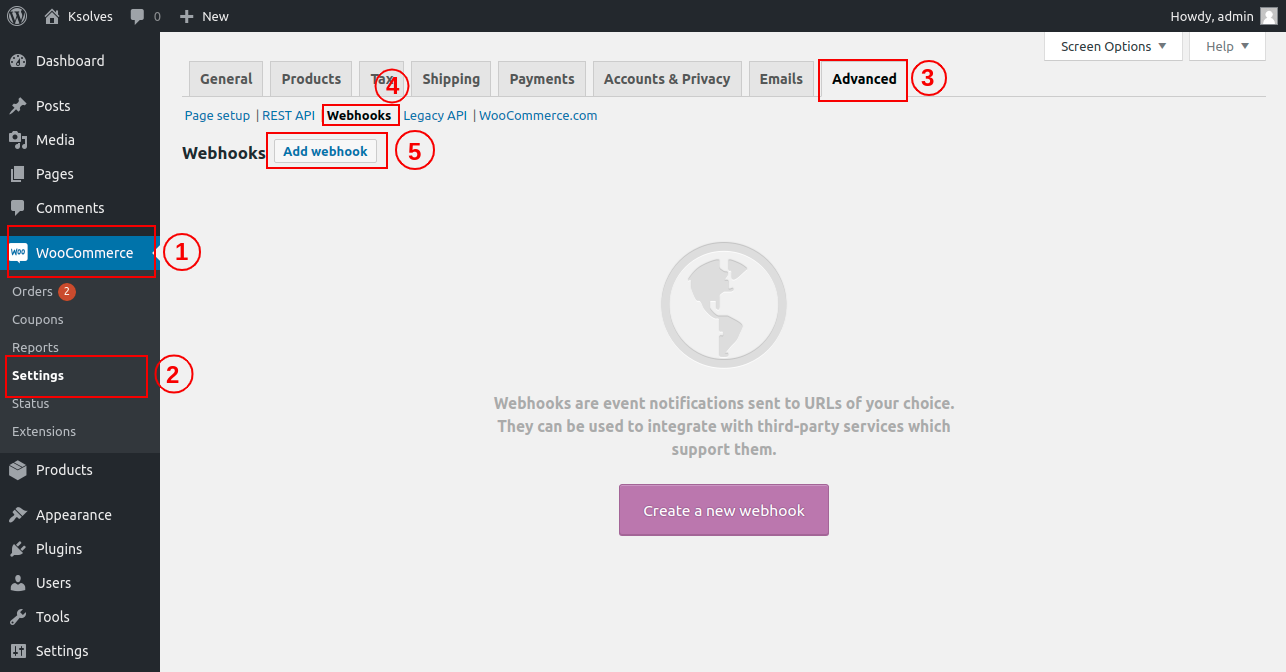Image resolution: width=1286 pixels, height=672 pixels.
Task: Click the Dashboard icon in sidebar
Action: pyautogui.click(x=18, y=61)
